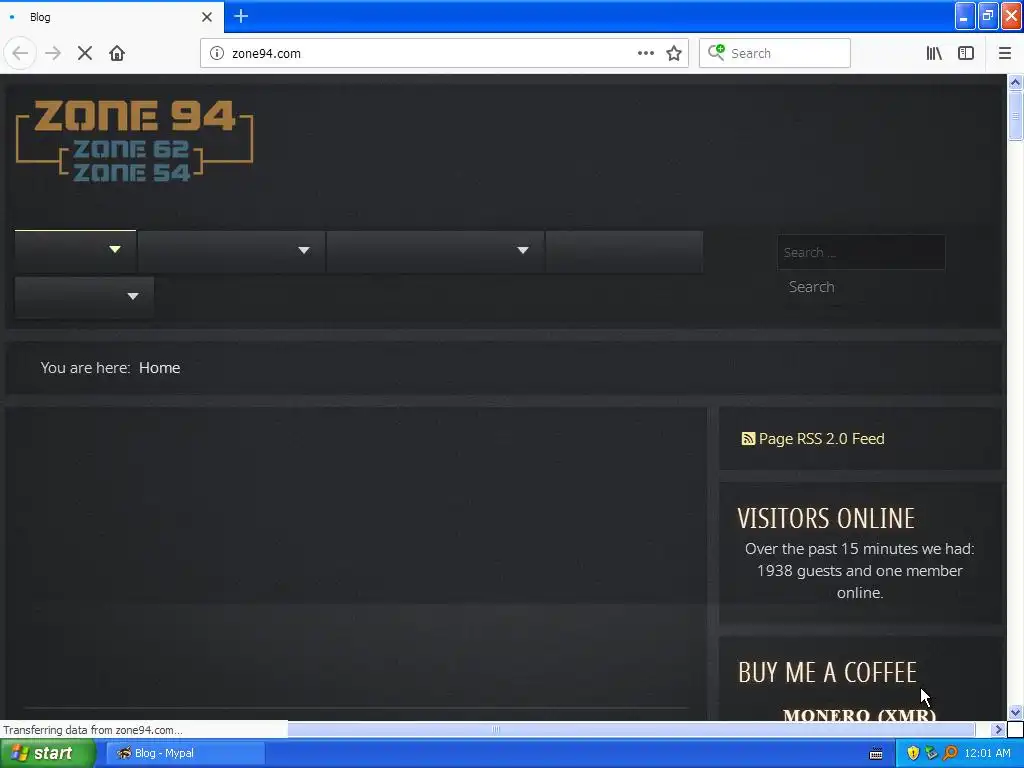
Task: Click the VISITORS ONLINE heading
Action: click(x=826, y=519)
